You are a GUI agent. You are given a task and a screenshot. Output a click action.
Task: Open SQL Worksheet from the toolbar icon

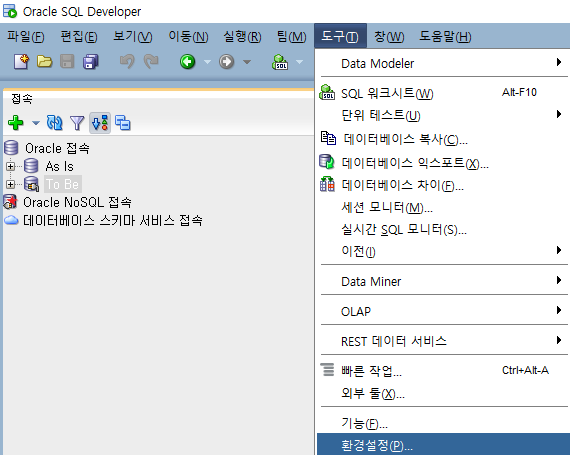(x=280, y=61)
